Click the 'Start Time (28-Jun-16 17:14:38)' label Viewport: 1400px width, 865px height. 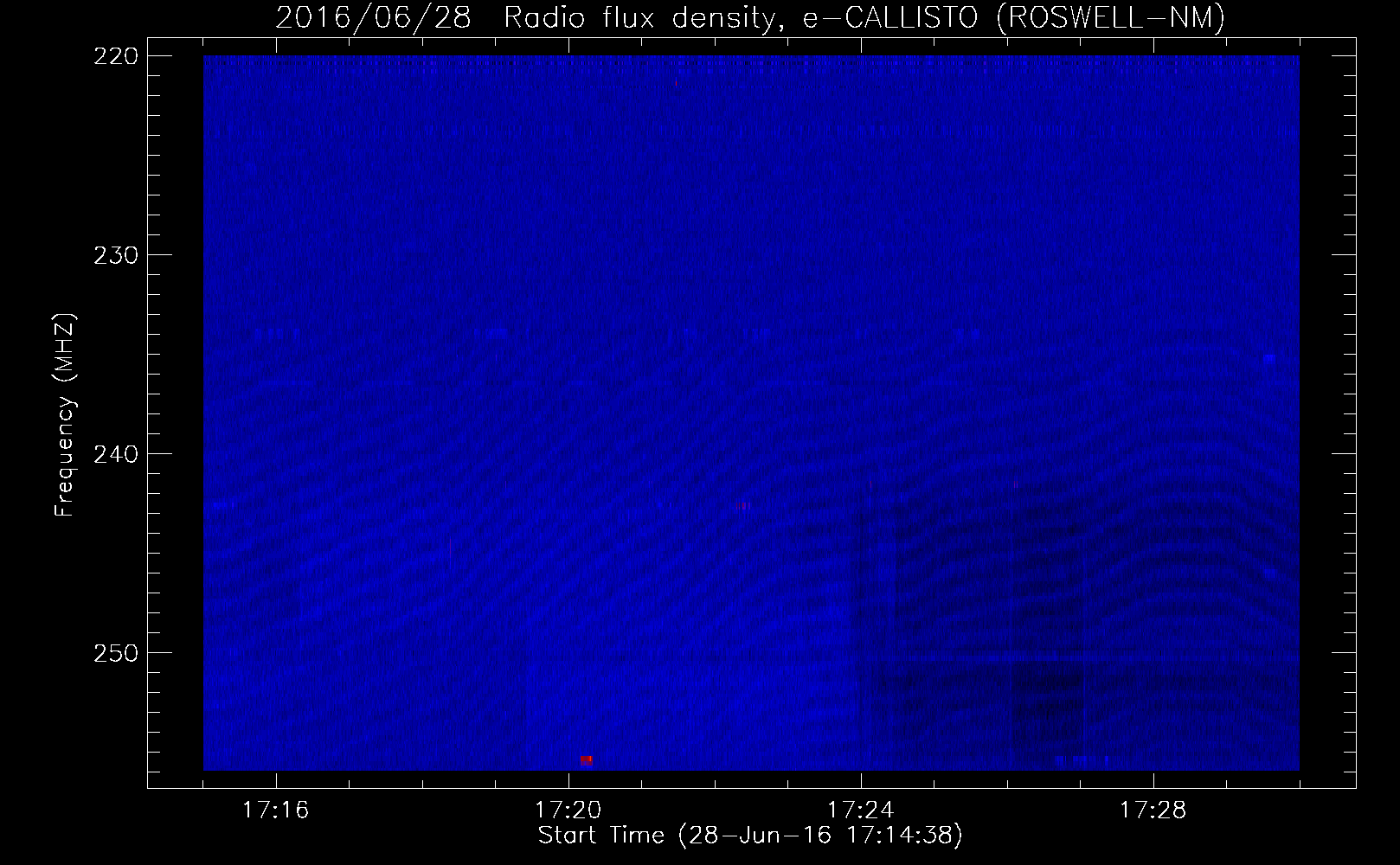(750, 836)
